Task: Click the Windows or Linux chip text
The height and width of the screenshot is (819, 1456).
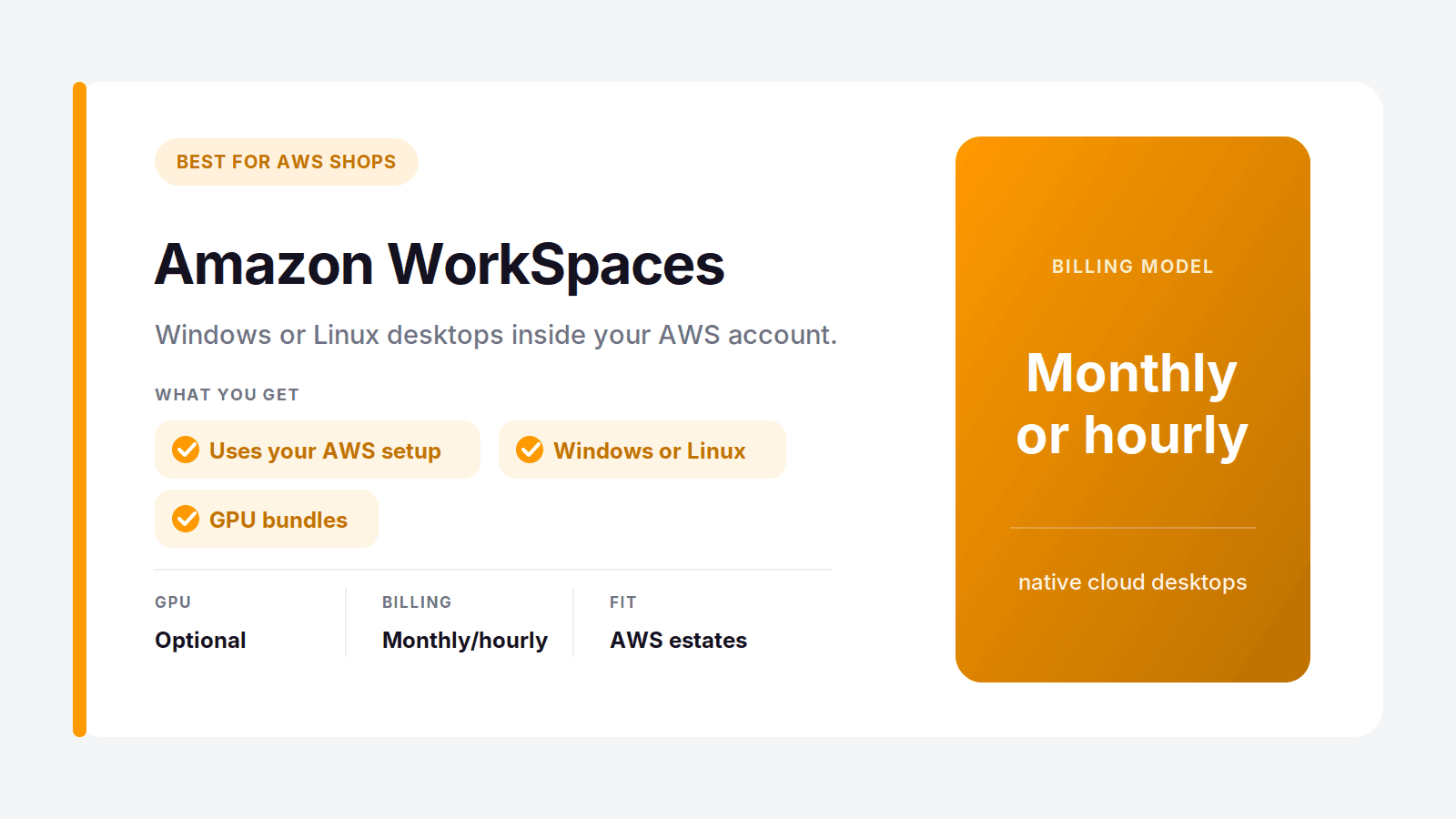Action: click(650, 450)
